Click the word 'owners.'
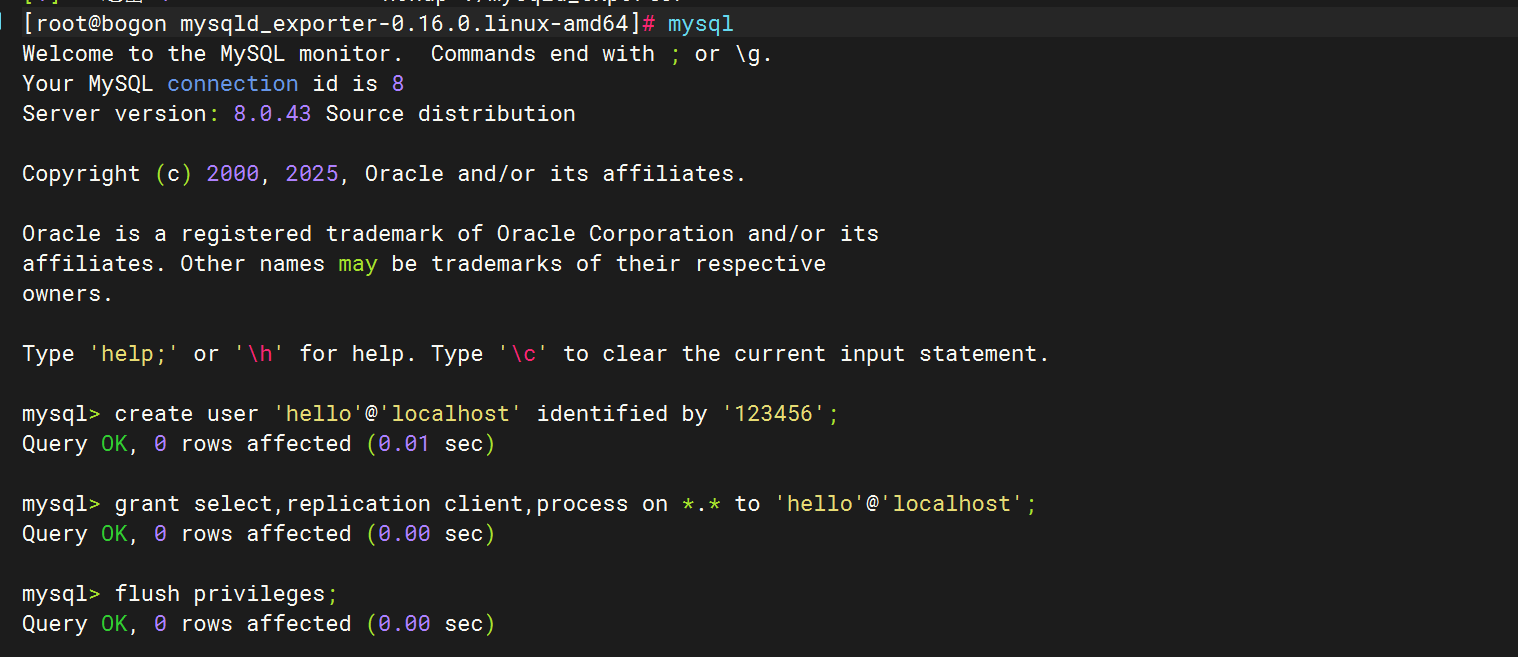 click(x=68, y=294)
